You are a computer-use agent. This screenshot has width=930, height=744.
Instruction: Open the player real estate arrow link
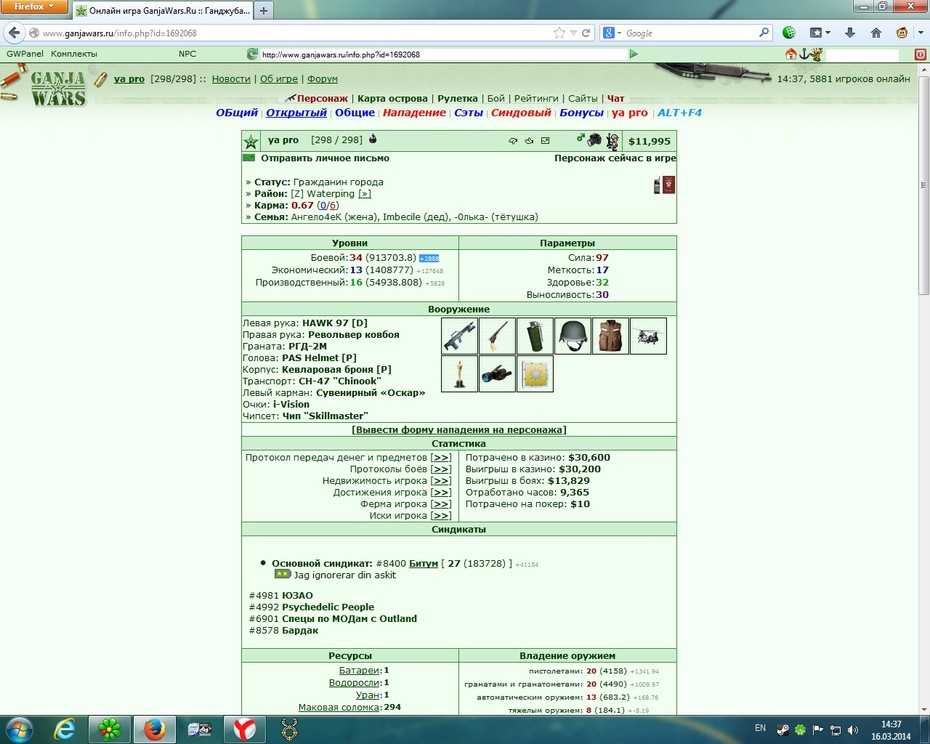[441, 481]
